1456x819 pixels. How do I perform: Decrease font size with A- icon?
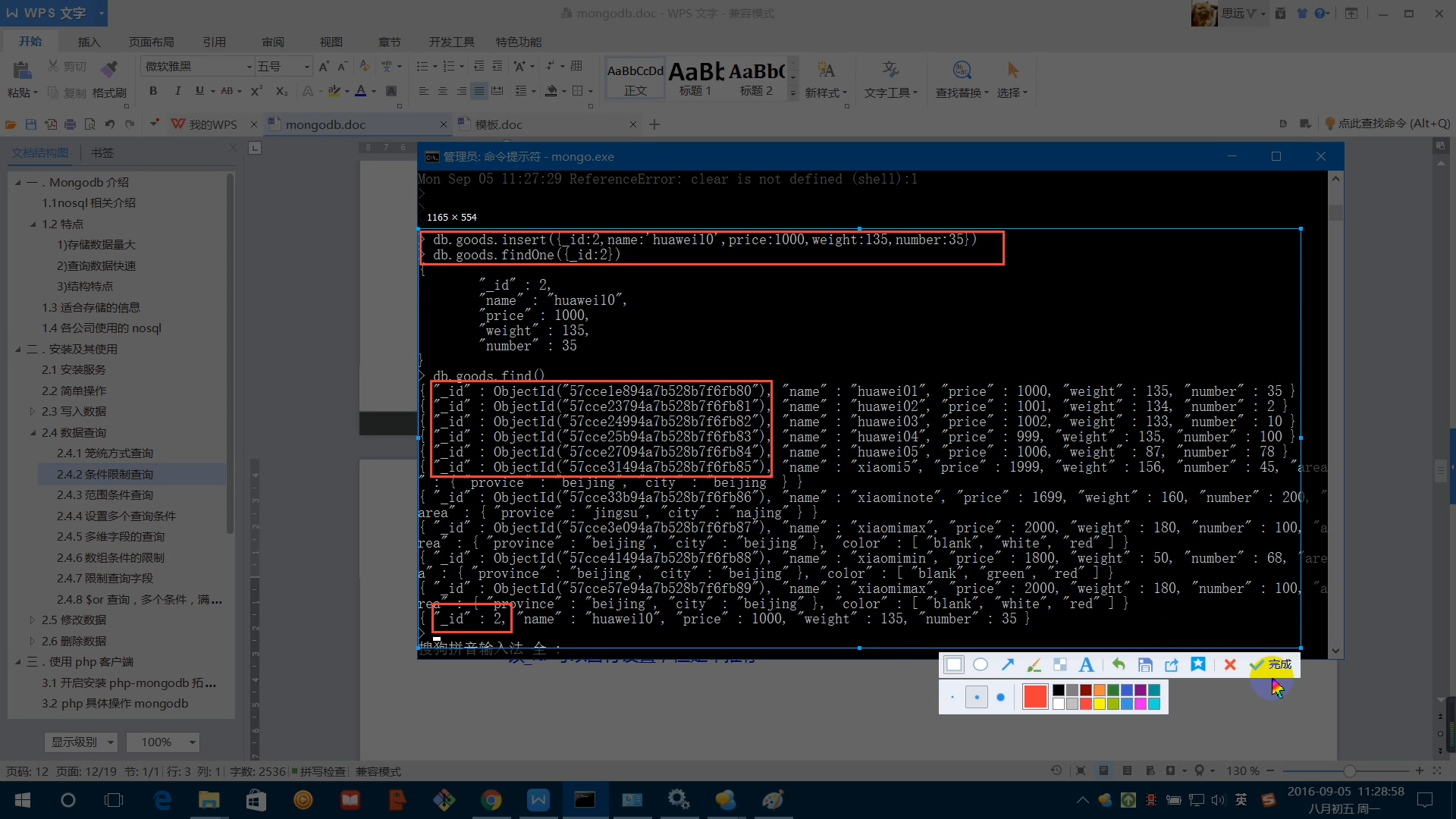point(342,67)
